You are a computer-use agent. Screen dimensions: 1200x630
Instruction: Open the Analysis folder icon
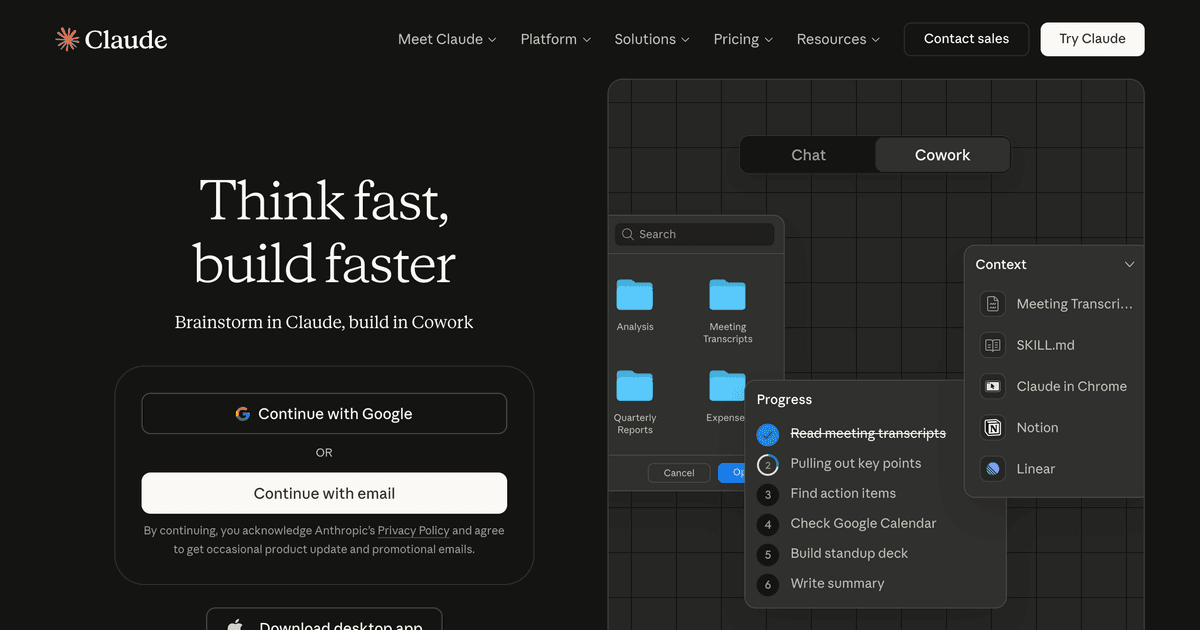(x=635, y=295)
